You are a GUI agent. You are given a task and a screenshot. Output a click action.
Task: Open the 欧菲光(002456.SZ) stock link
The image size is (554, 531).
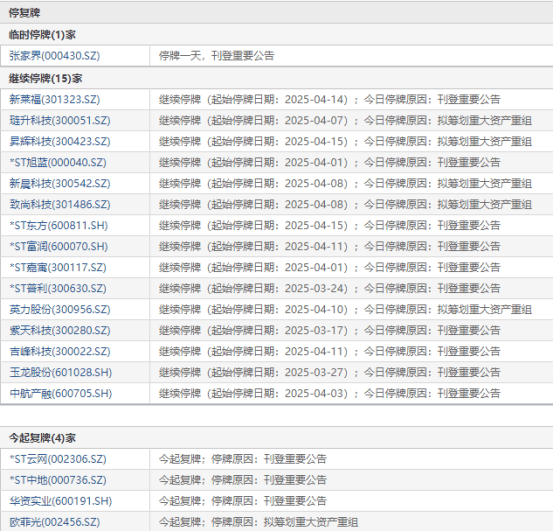55,522
